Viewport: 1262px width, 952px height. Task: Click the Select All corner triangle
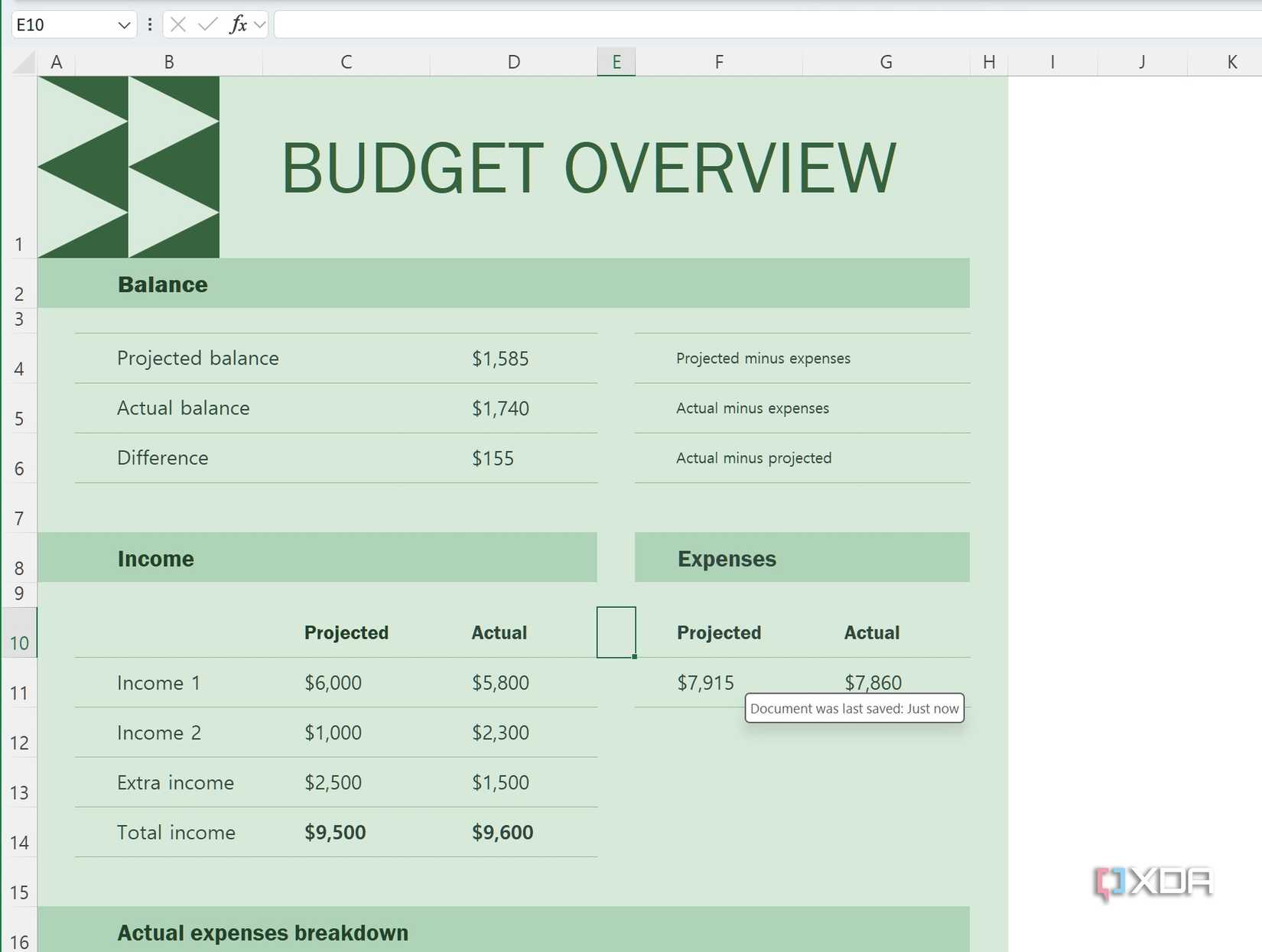[24, 62]
